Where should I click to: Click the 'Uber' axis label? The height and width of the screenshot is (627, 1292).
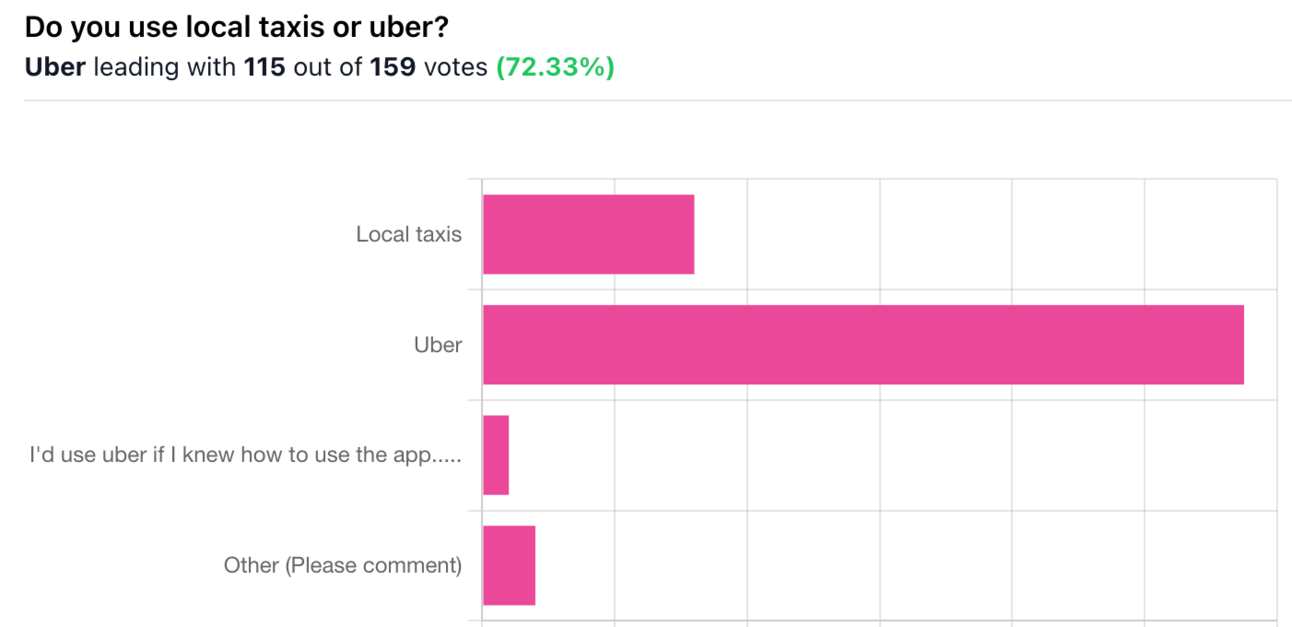tap(438, 345)
